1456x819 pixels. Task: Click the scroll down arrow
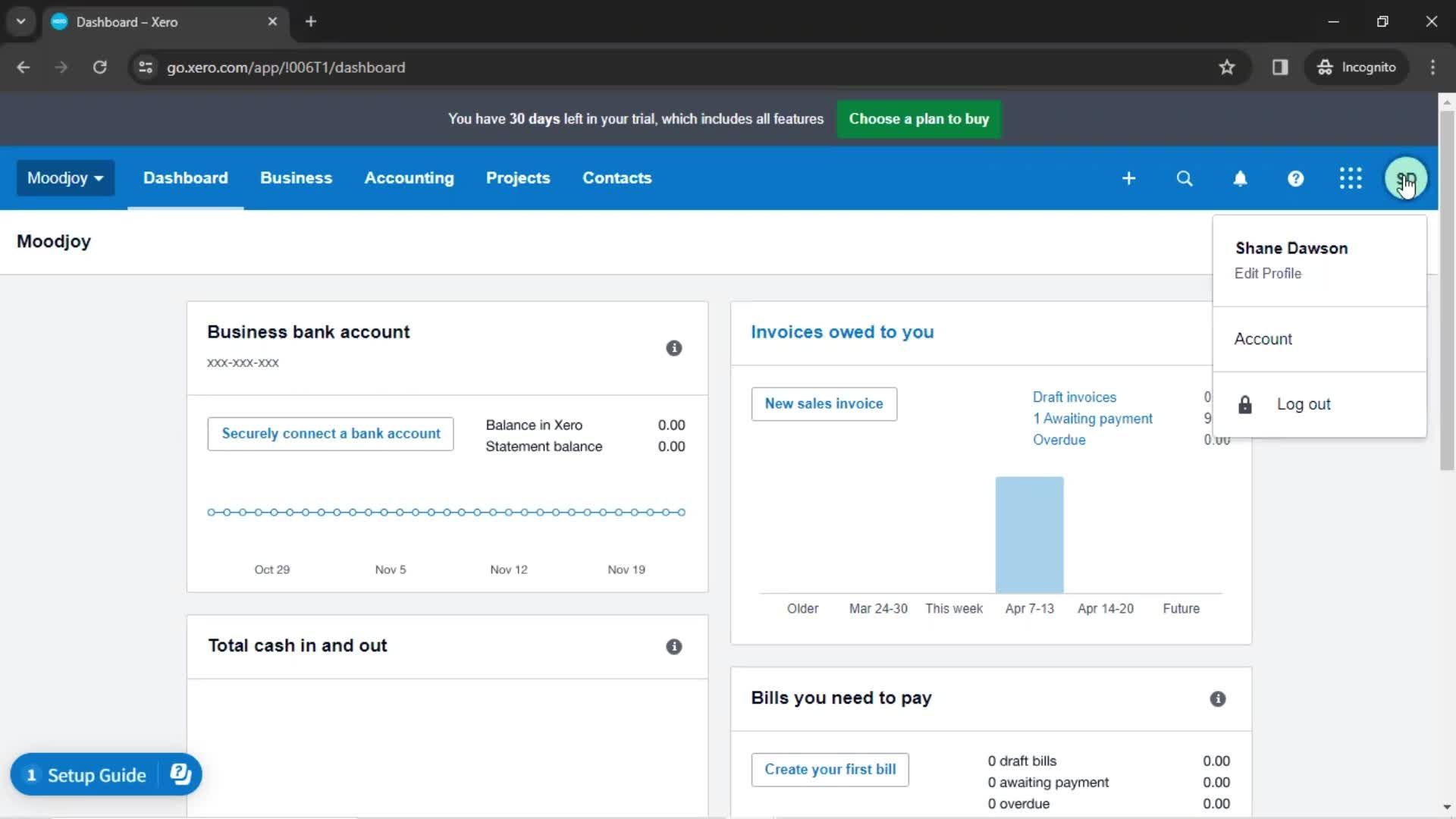click(x=1446, y=807)
